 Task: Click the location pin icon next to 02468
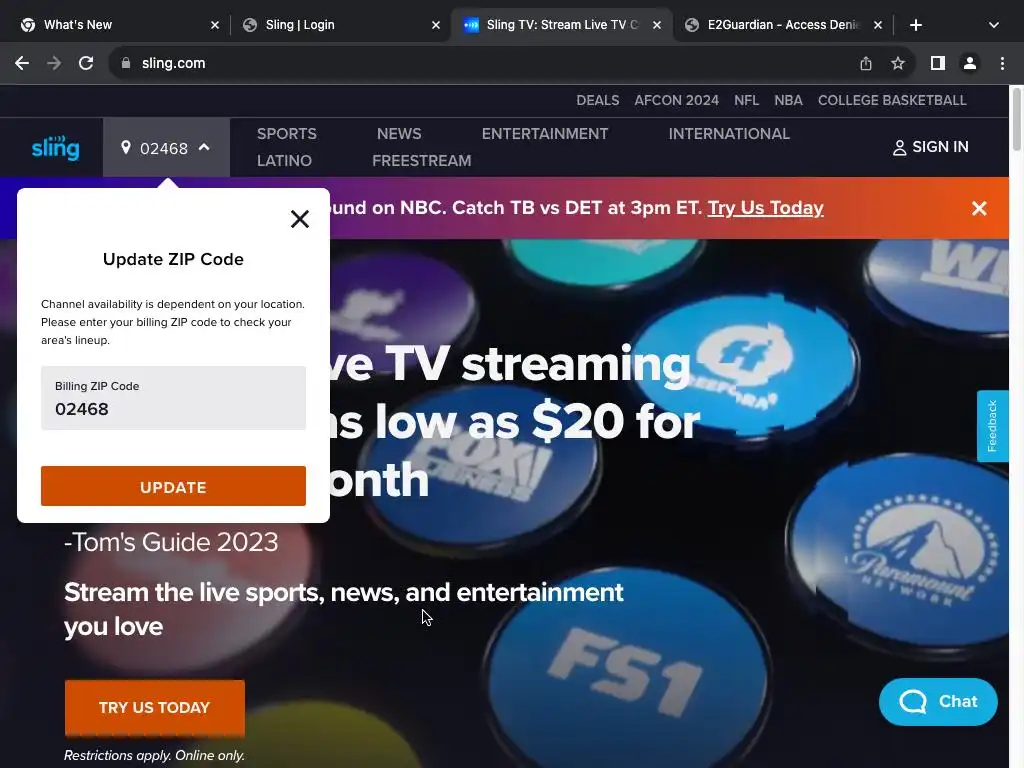coord(126,148)
